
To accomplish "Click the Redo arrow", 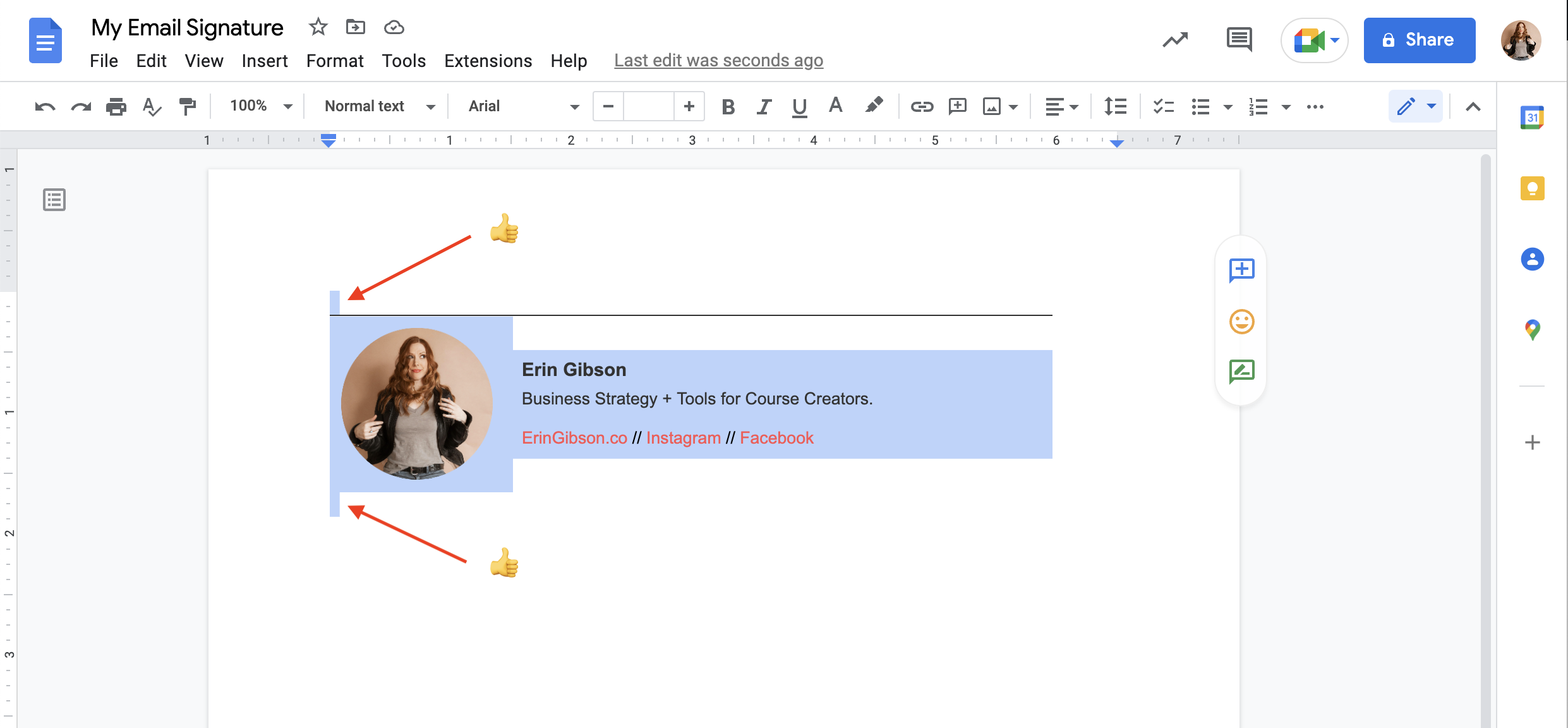I will click(81, 107).
